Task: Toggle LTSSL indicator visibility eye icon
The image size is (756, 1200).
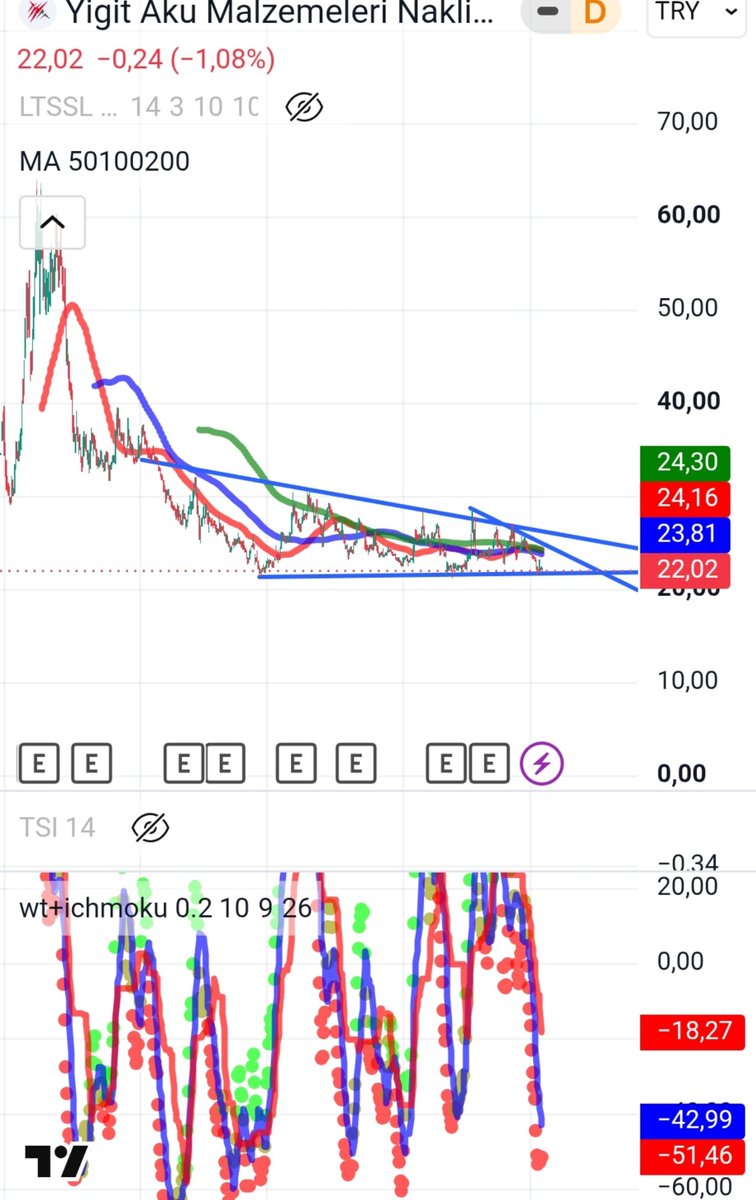Action: (x=304, y=107)
